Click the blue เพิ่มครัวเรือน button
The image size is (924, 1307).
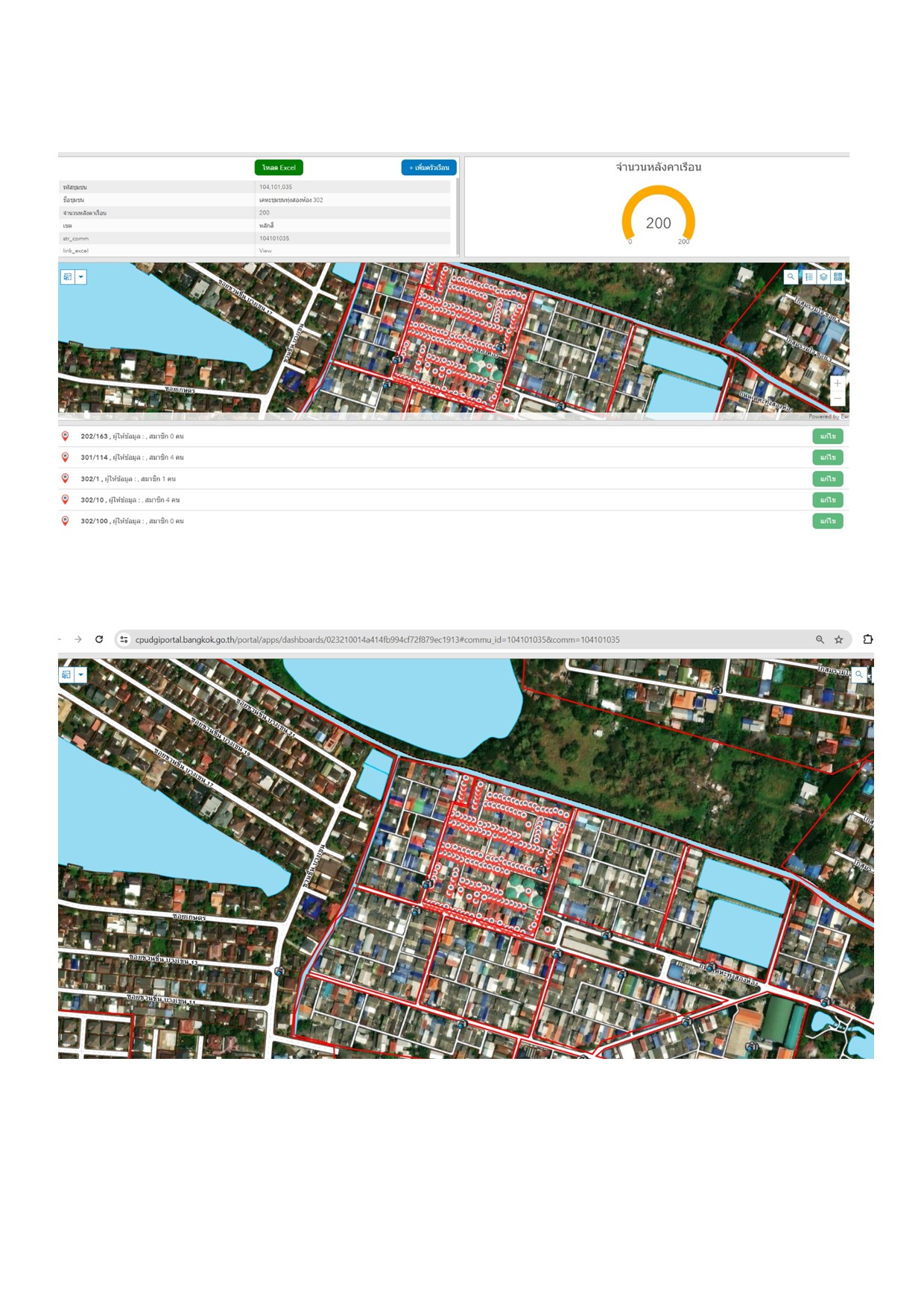point(429,168)
